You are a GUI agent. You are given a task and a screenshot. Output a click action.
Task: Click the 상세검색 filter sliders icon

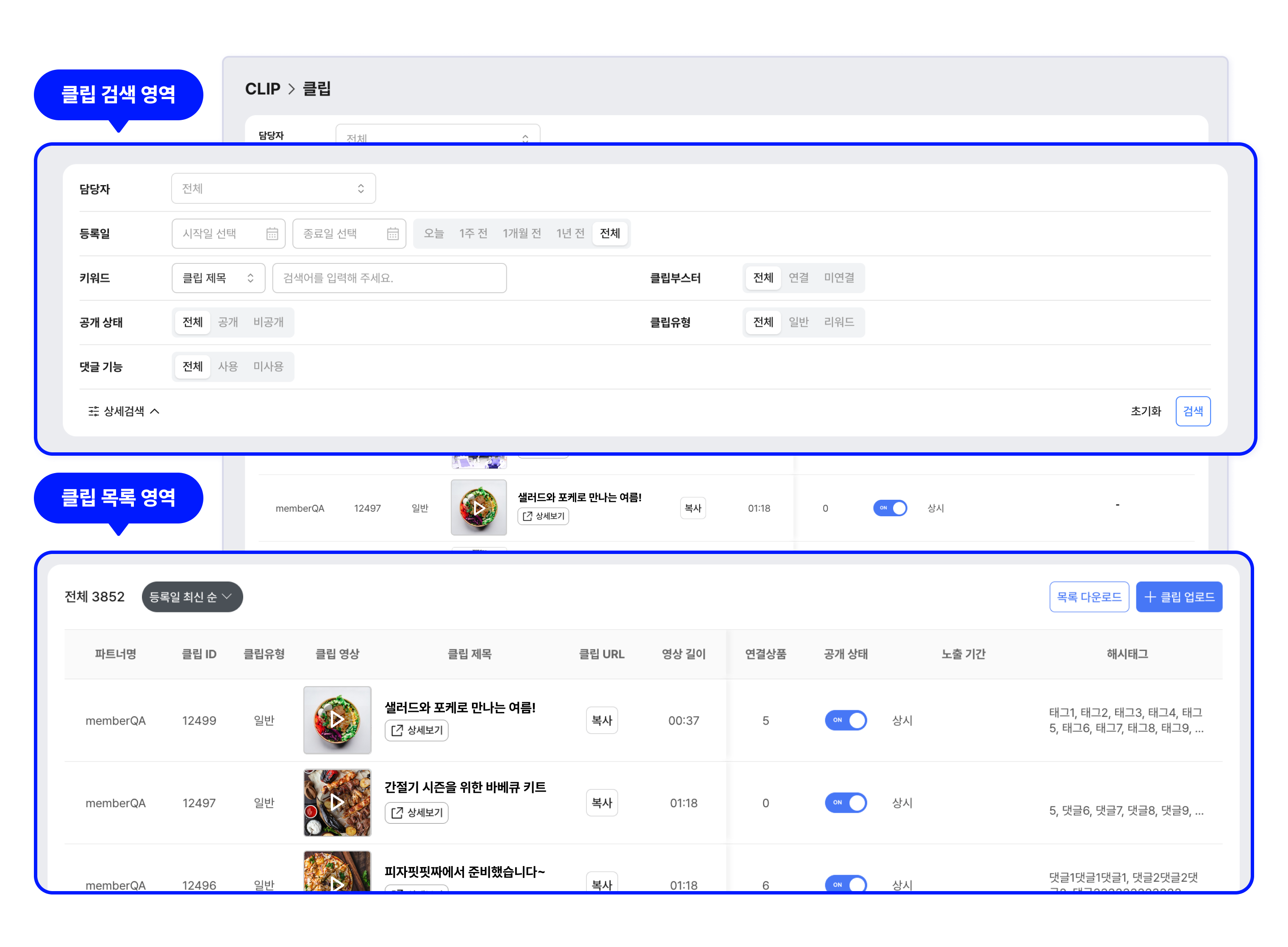(x=94, y=411)
